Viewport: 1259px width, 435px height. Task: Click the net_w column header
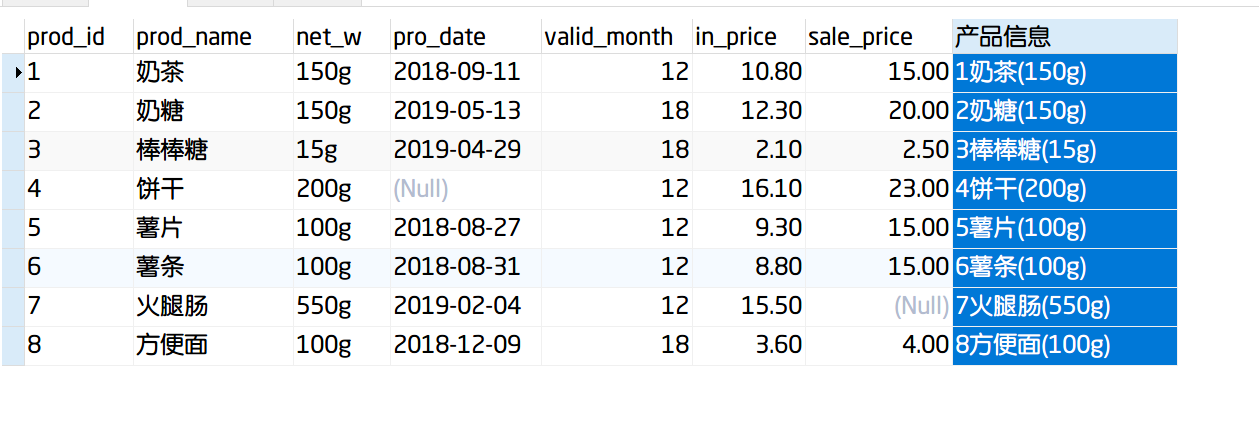tap(342, 37)
